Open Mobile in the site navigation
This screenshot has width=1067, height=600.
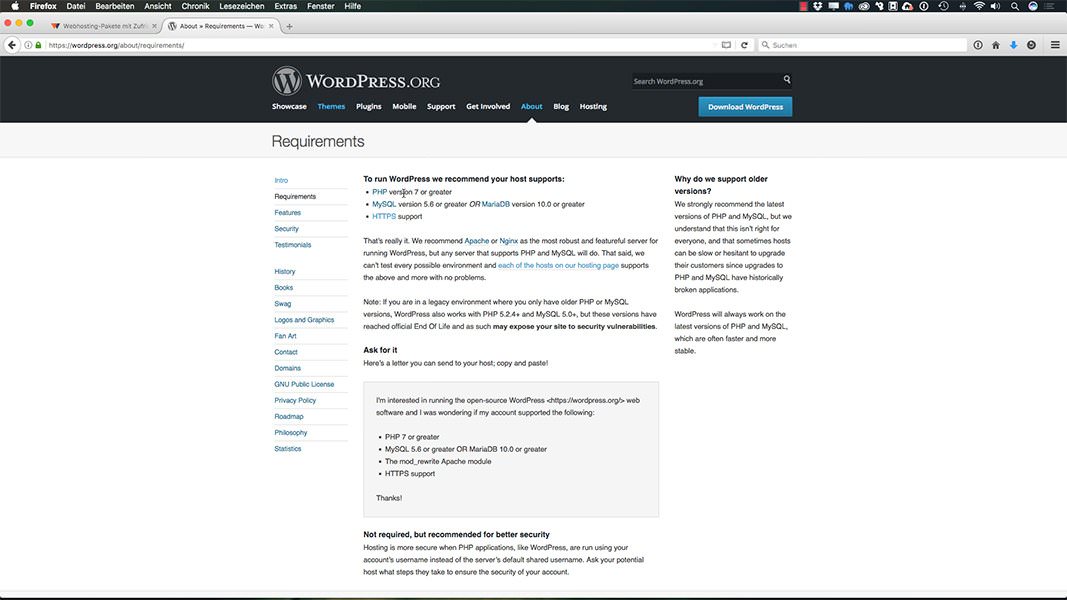404,107
